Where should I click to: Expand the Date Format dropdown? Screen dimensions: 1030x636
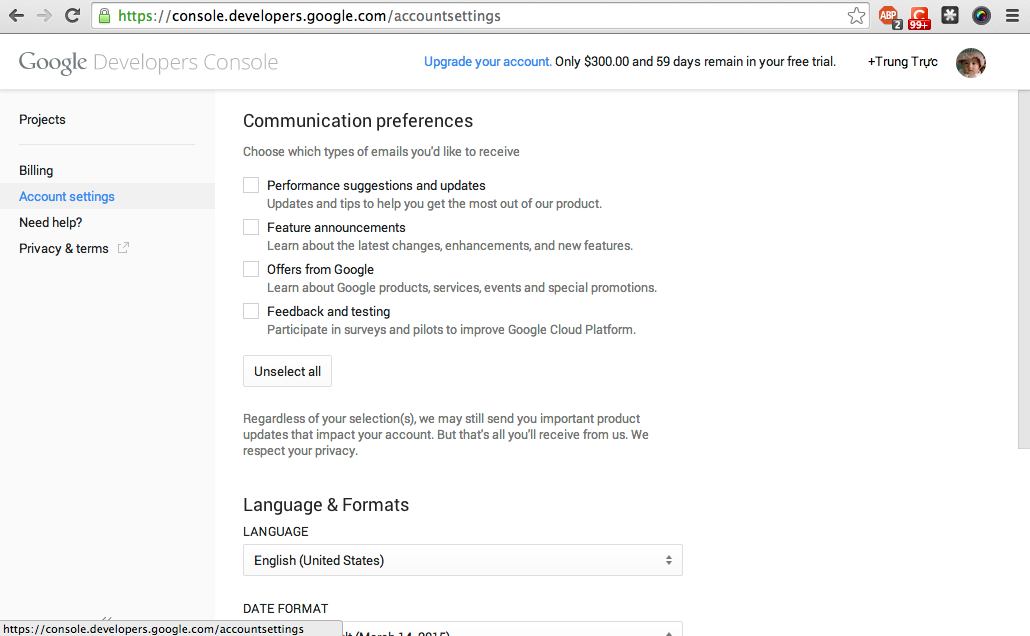click(x=462, y=629)
